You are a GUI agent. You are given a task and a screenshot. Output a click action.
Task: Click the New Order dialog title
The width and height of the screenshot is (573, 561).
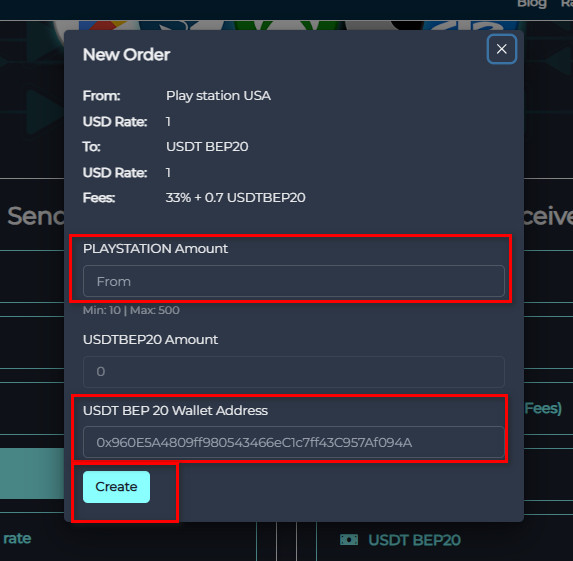[x=126, y=55]
